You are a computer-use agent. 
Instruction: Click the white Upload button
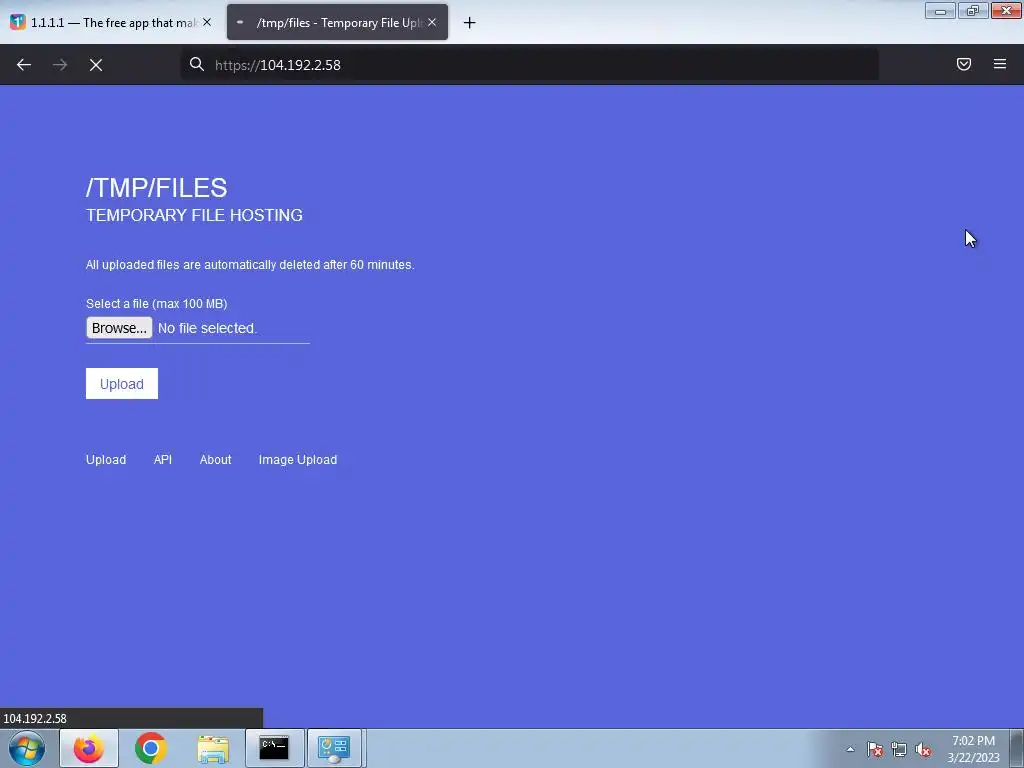pos(122,384)
